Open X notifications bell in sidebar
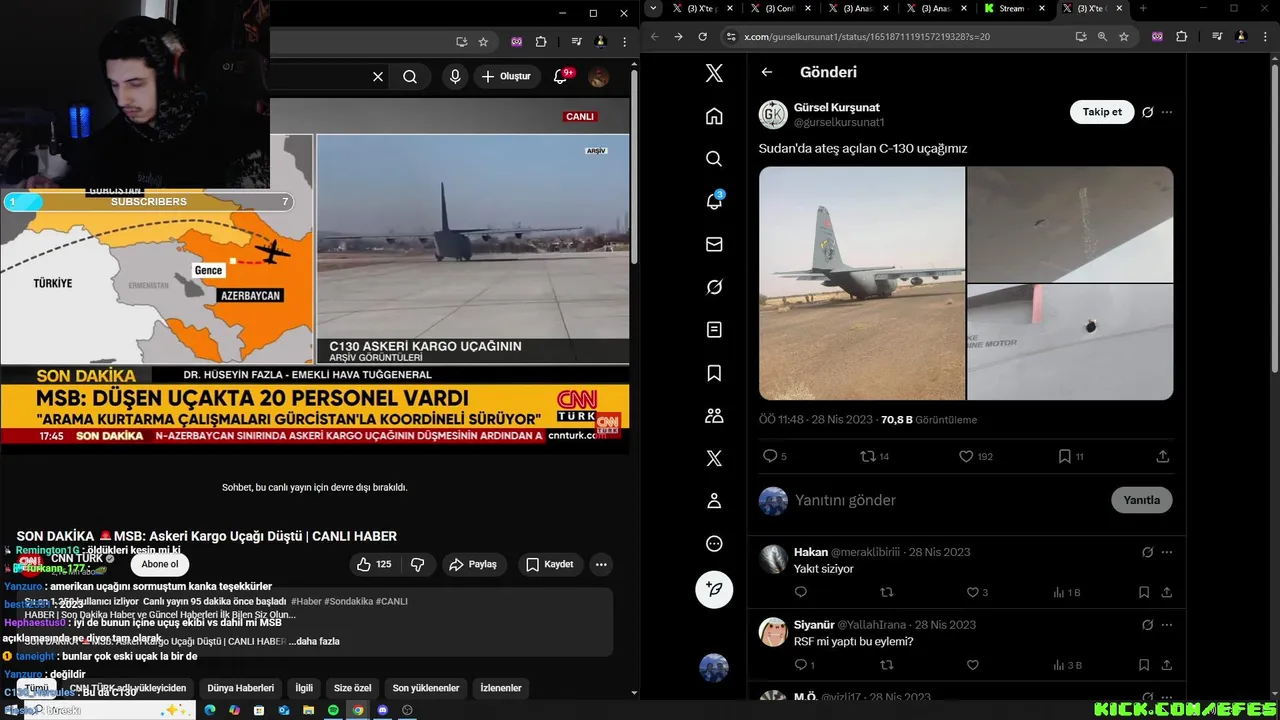 pos(714,201)
